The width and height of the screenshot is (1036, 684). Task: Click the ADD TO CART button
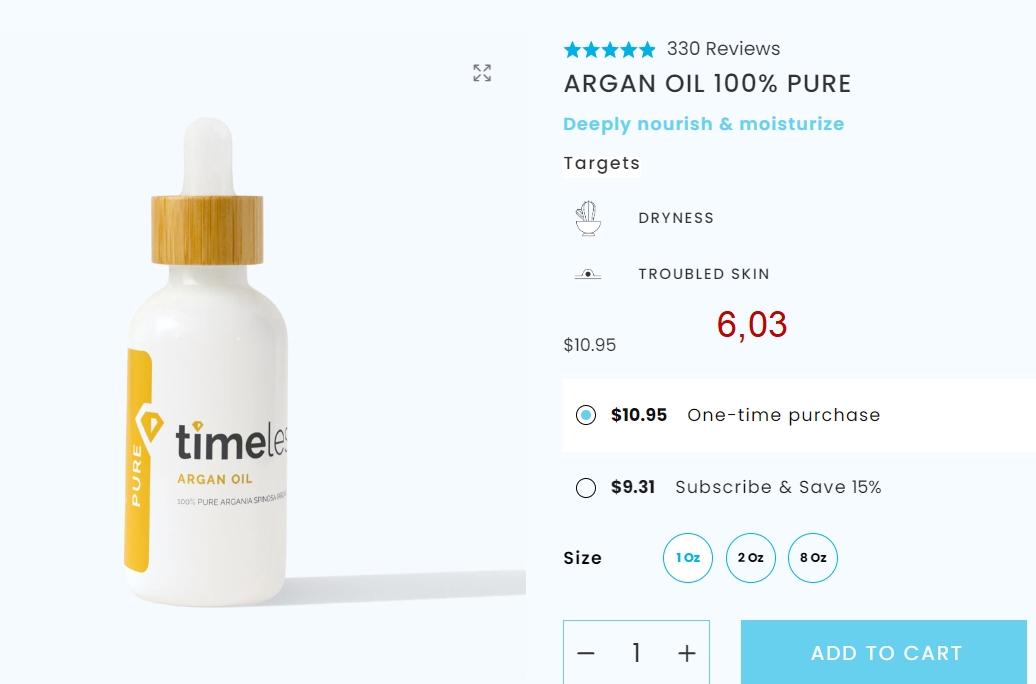pos(884,652)
